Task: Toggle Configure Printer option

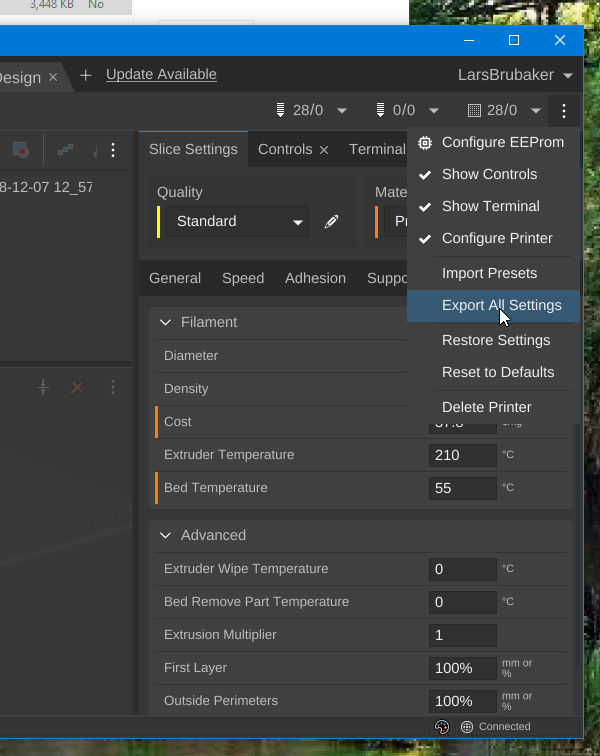Action: coord(493,238)
